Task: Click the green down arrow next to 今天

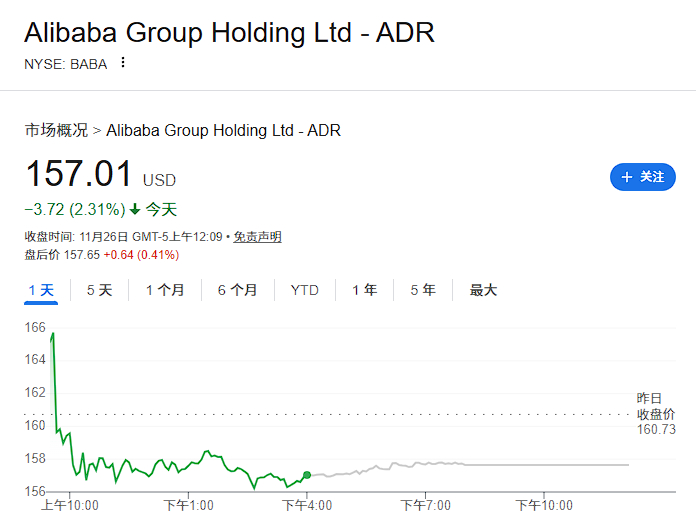Action: pyautogui.click(x=135, y=210)
